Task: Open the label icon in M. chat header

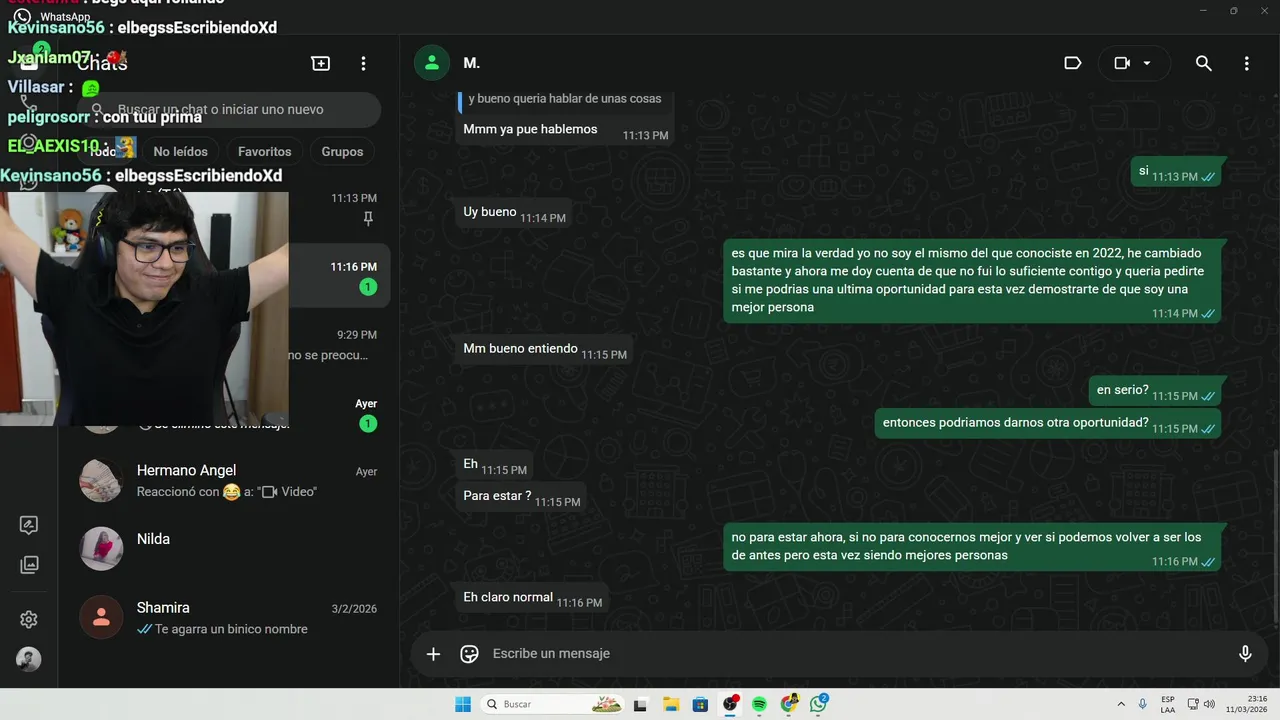Action: coord(1073,63)
